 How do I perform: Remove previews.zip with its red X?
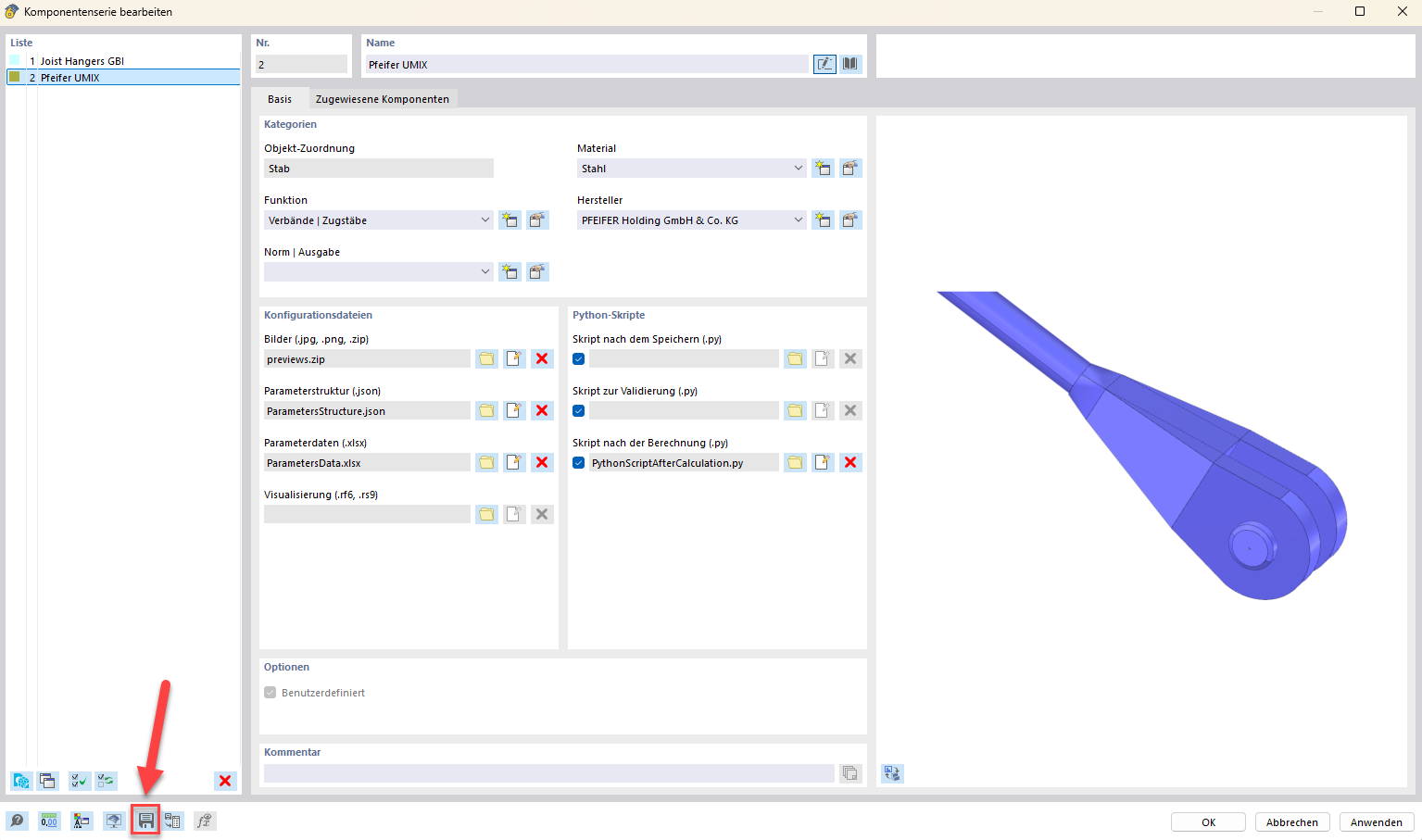coord(542,359)
